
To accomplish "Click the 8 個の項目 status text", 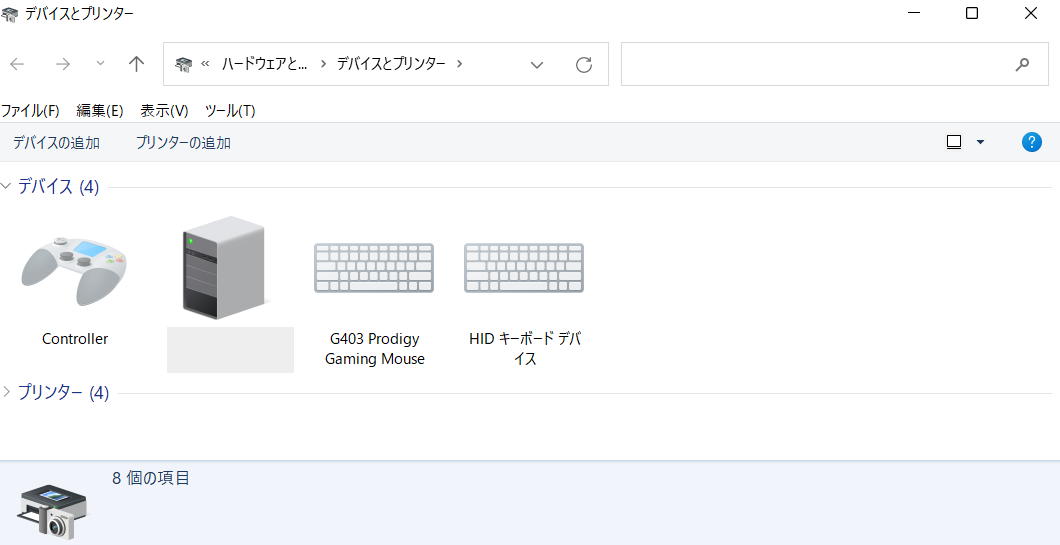I will point(151,478).
